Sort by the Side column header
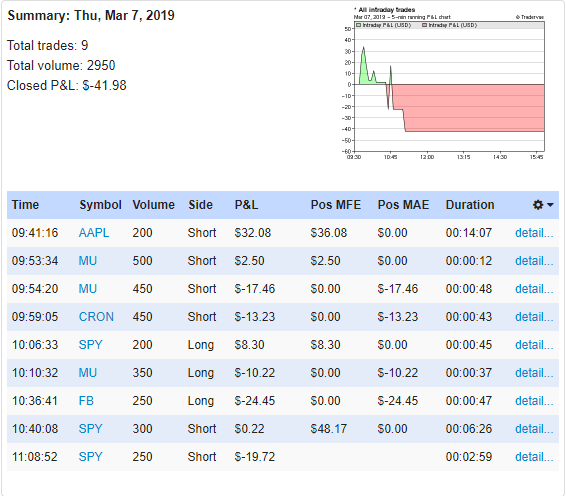 (x=200, y=205)
